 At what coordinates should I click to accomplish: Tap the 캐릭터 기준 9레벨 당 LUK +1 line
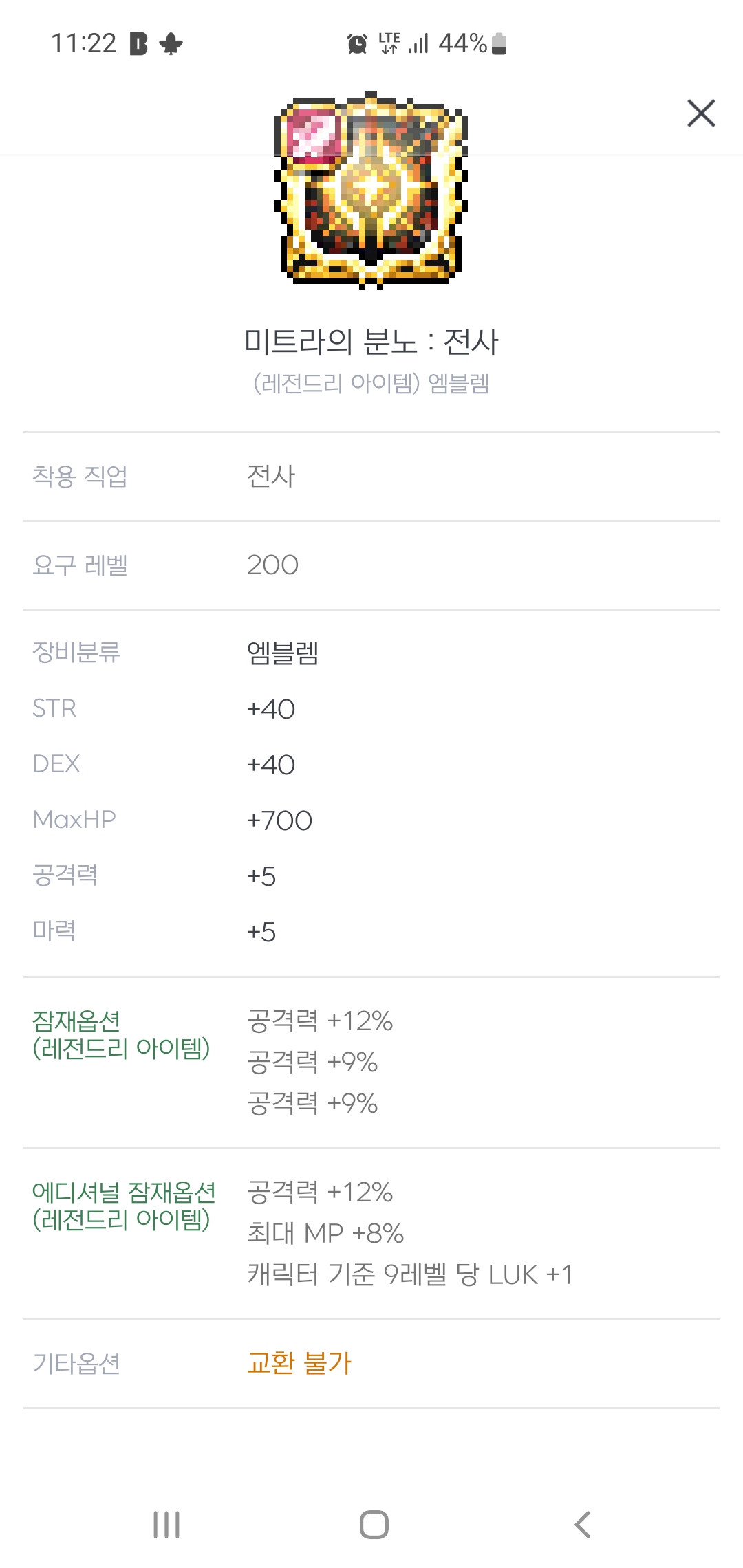click(410, 1274)
